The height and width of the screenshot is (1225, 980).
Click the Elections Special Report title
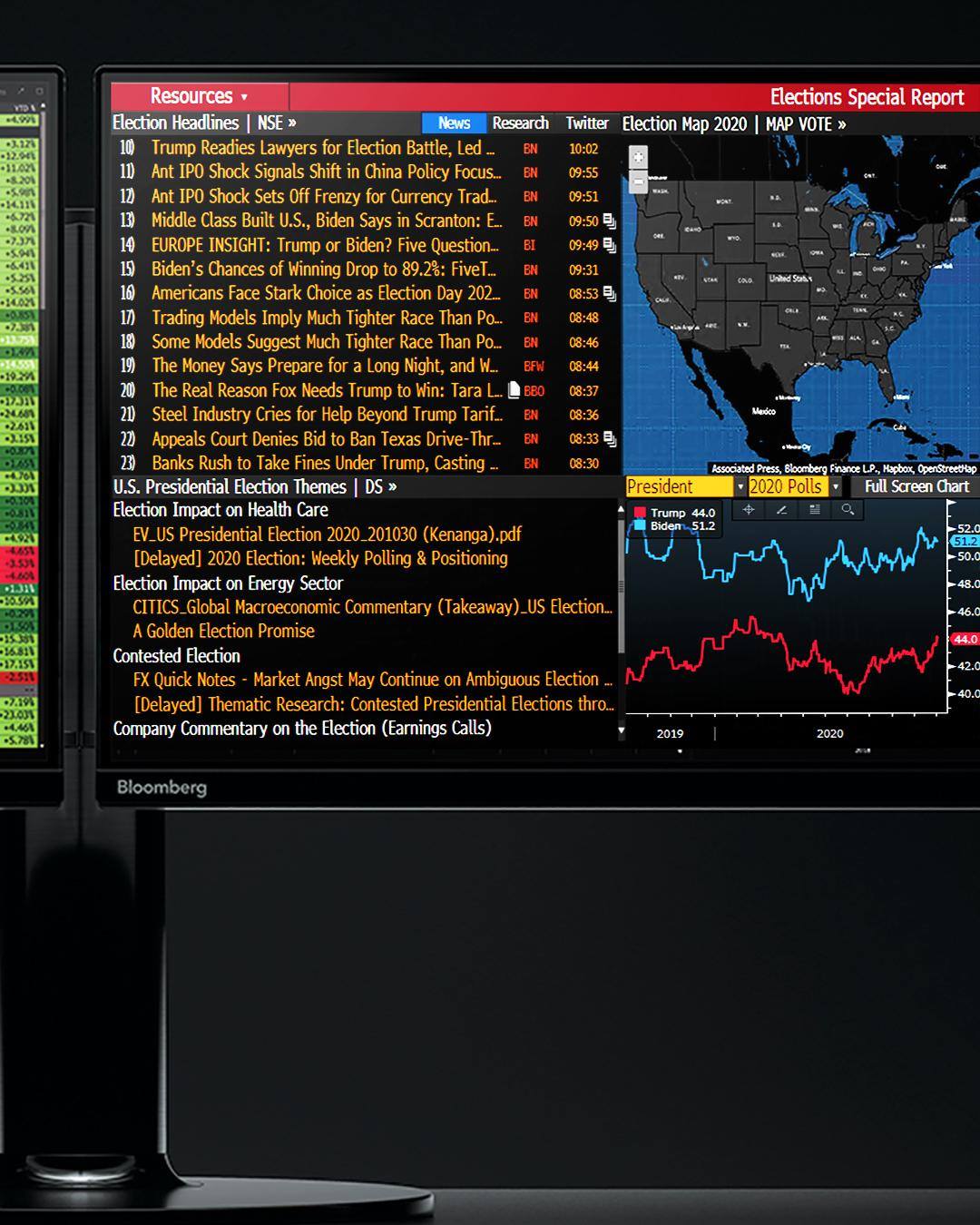(x=867, y=97)
